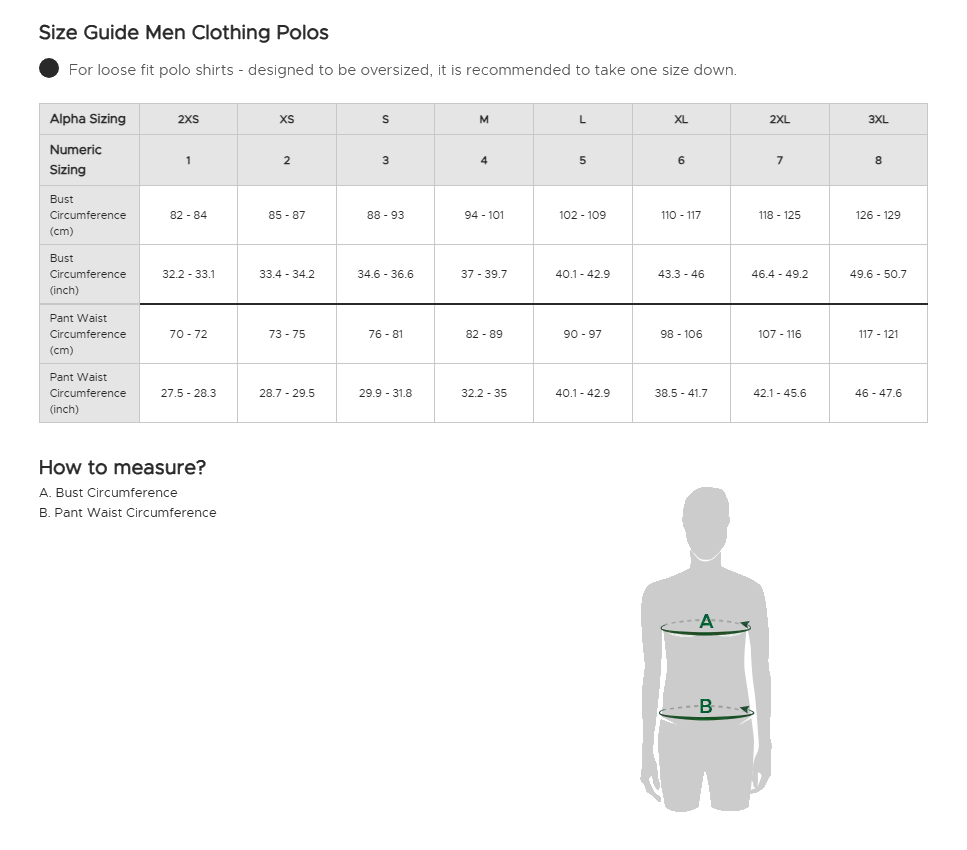Select pant waist cell 27.5 - 28.3
Viewport: 967px width, 850px height.
(x=188, y=393)
